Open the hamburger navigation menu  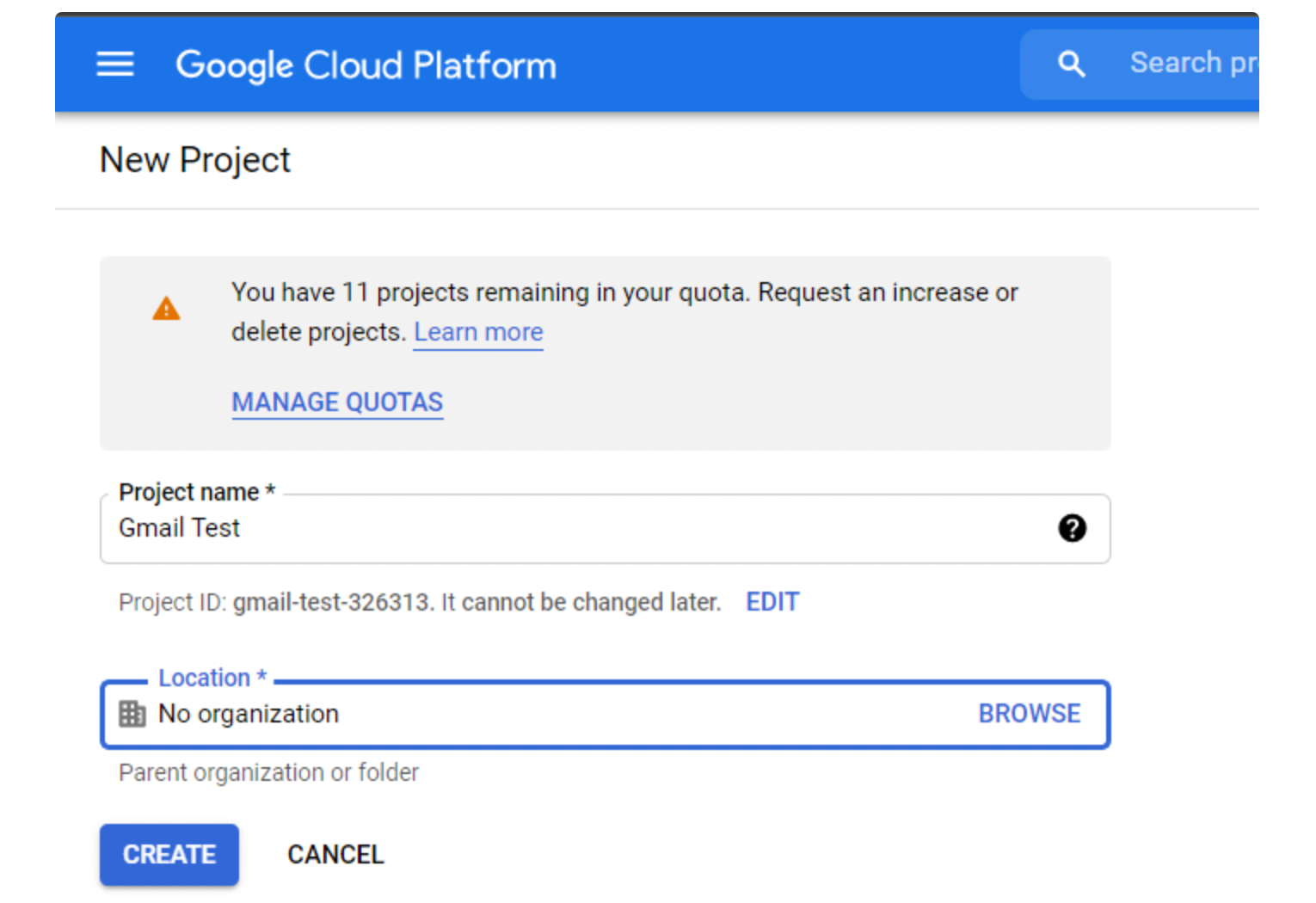point(114,64)
